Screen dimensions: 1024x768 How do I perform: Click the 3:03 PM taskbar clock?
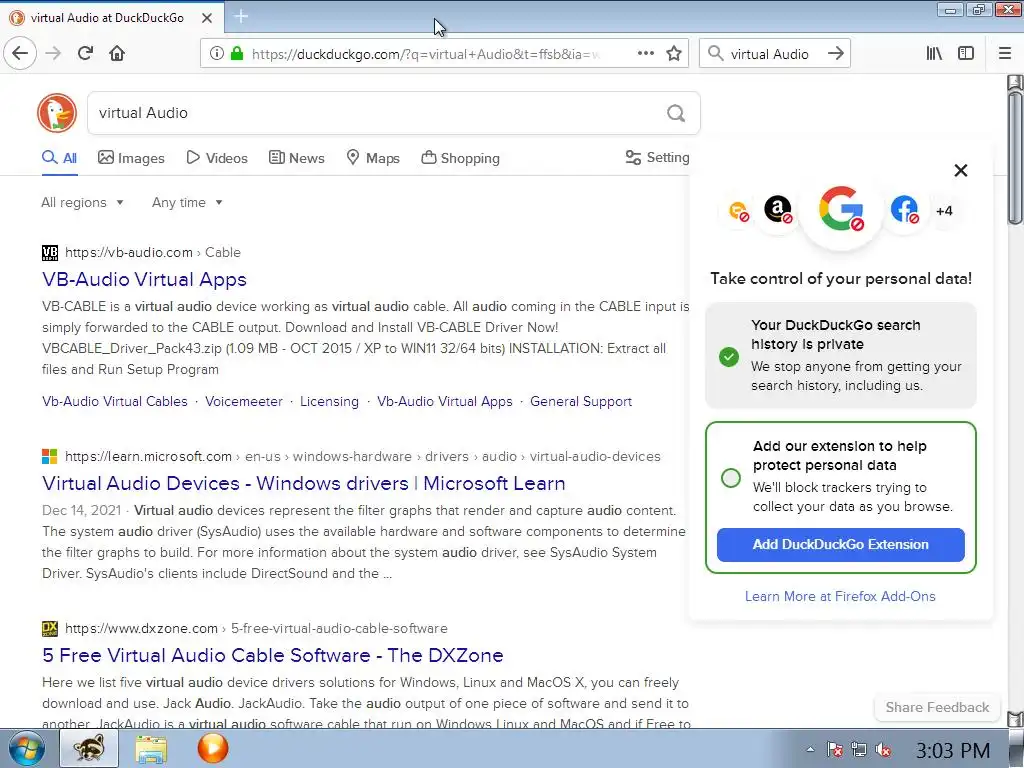click(x=953, y=750)
